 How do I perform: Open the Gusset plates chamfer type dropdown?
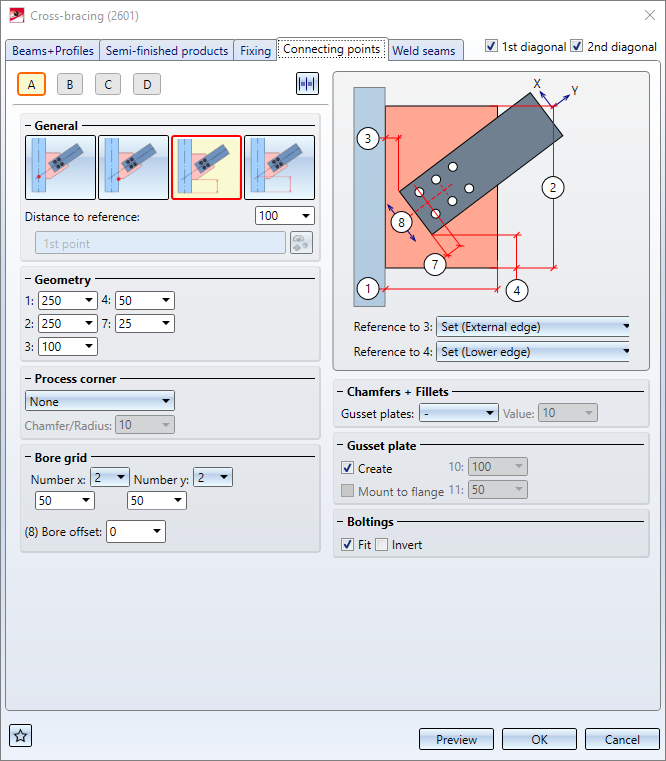[x=459, y=413]
